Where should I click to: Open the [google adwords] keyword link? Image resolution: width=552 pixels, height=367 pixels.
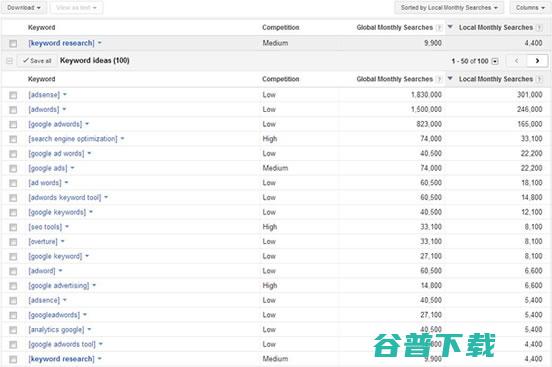[55, 124]
